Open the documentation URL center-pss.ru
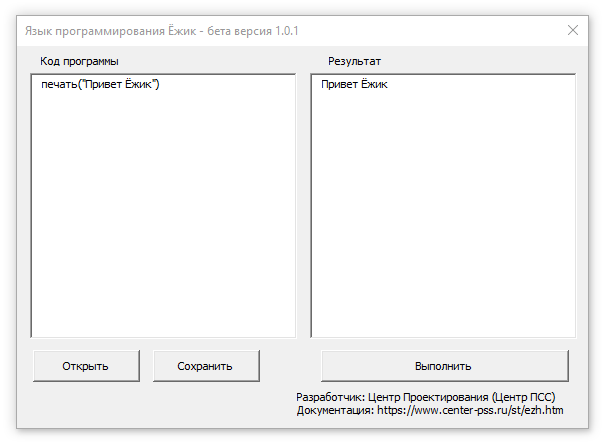The width and height of the screenshot is (604, 442). tap(470, 410)
